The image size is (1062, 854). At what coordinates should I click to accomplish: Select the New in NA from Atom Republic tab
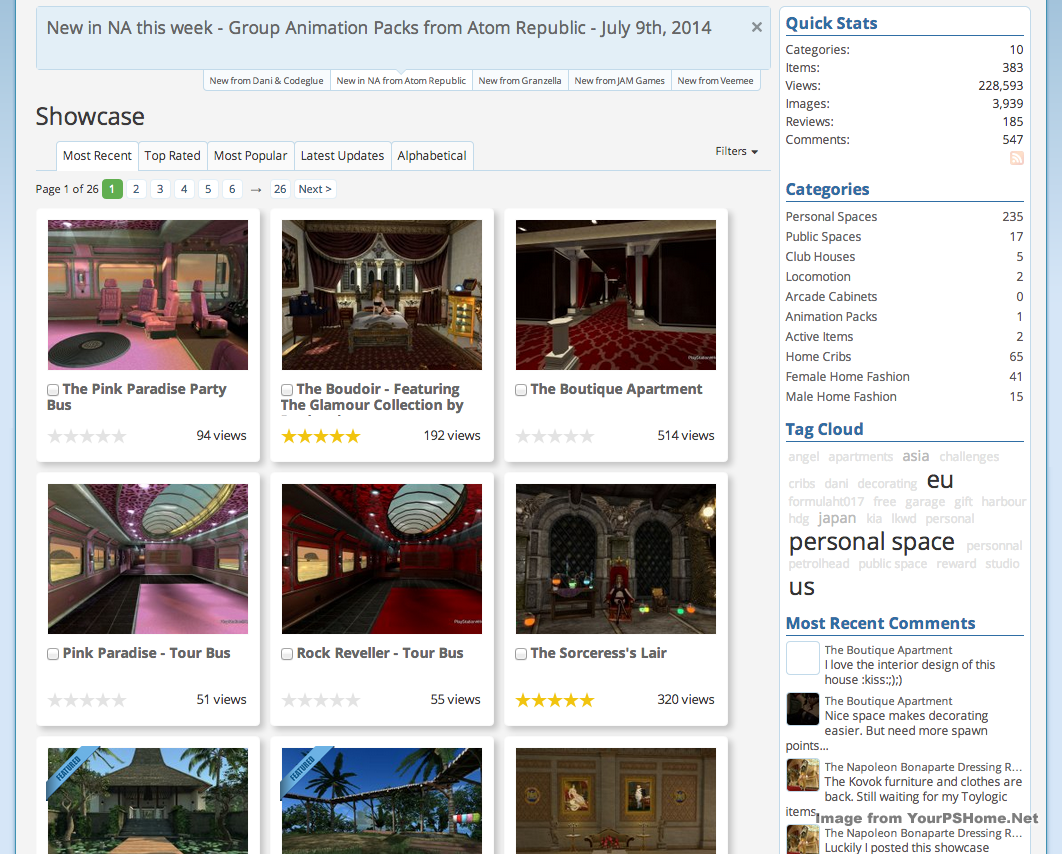401,81
